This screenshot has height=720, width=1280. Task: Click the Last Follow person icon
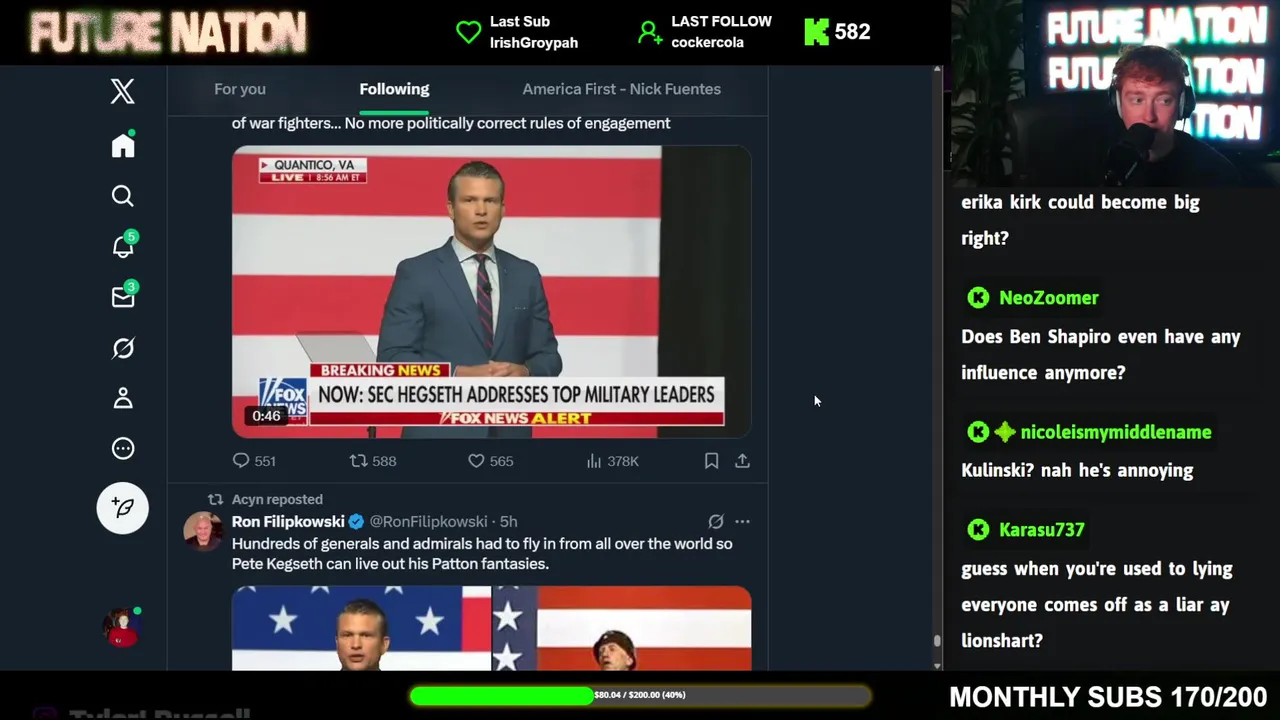coord(650,33)
